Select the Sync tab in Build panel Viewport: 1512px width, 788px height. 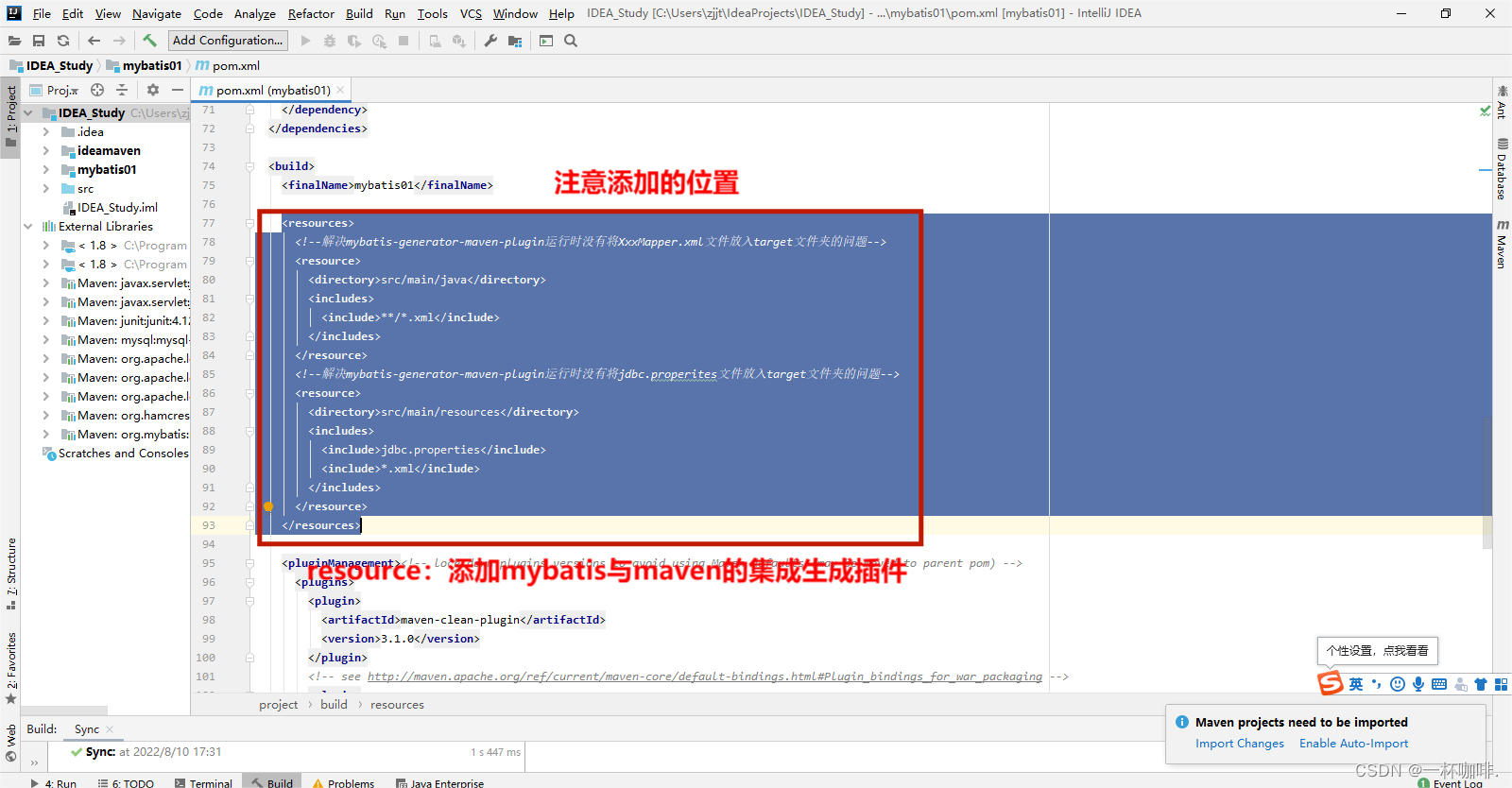tap(87, 728)
